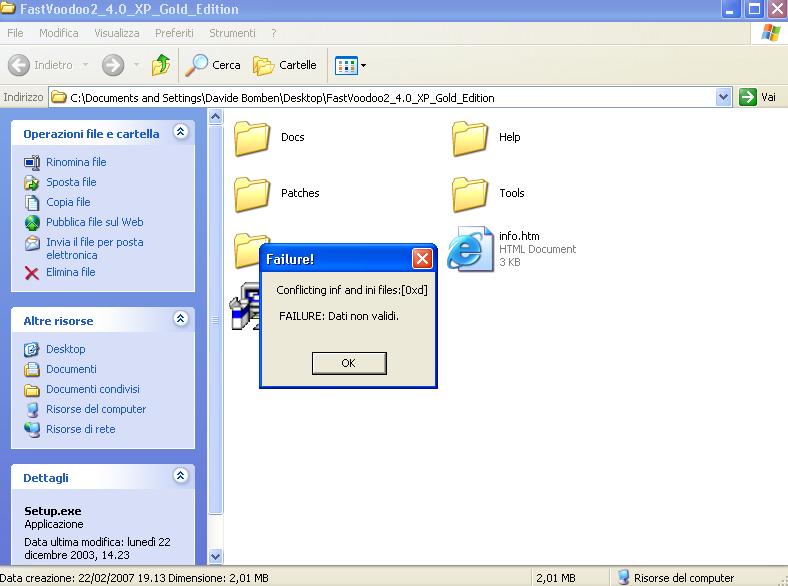Open Risorse del computer sidebar link
Screen dimensions: 788x586
pyautogui.click(x=96, y=409)
